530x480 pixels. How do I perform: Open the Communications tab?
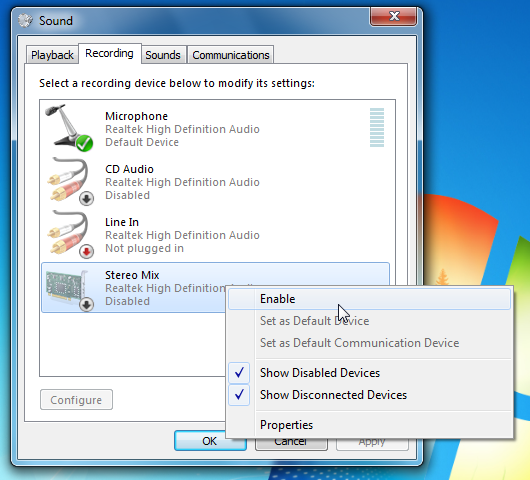pyautogui.click(x=231, y=55)
